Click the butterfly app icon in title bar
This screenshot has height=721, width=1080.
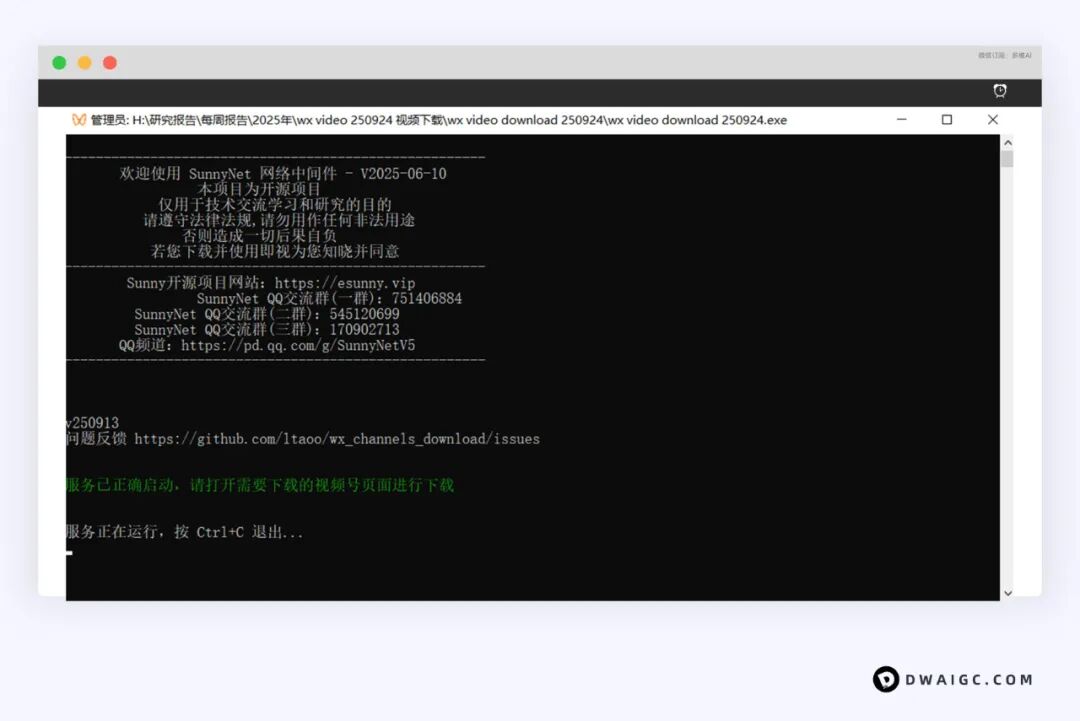[79, 120]
